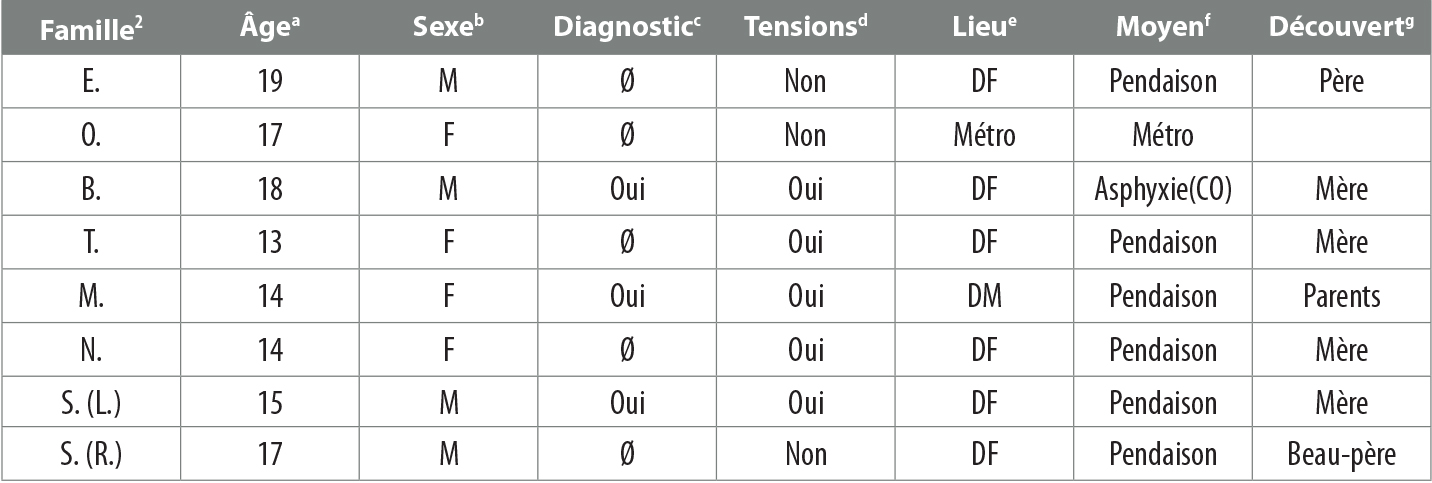The image size is (1432, 483).
Task: Click the age cell showing 19
Action: click(269, 81)
